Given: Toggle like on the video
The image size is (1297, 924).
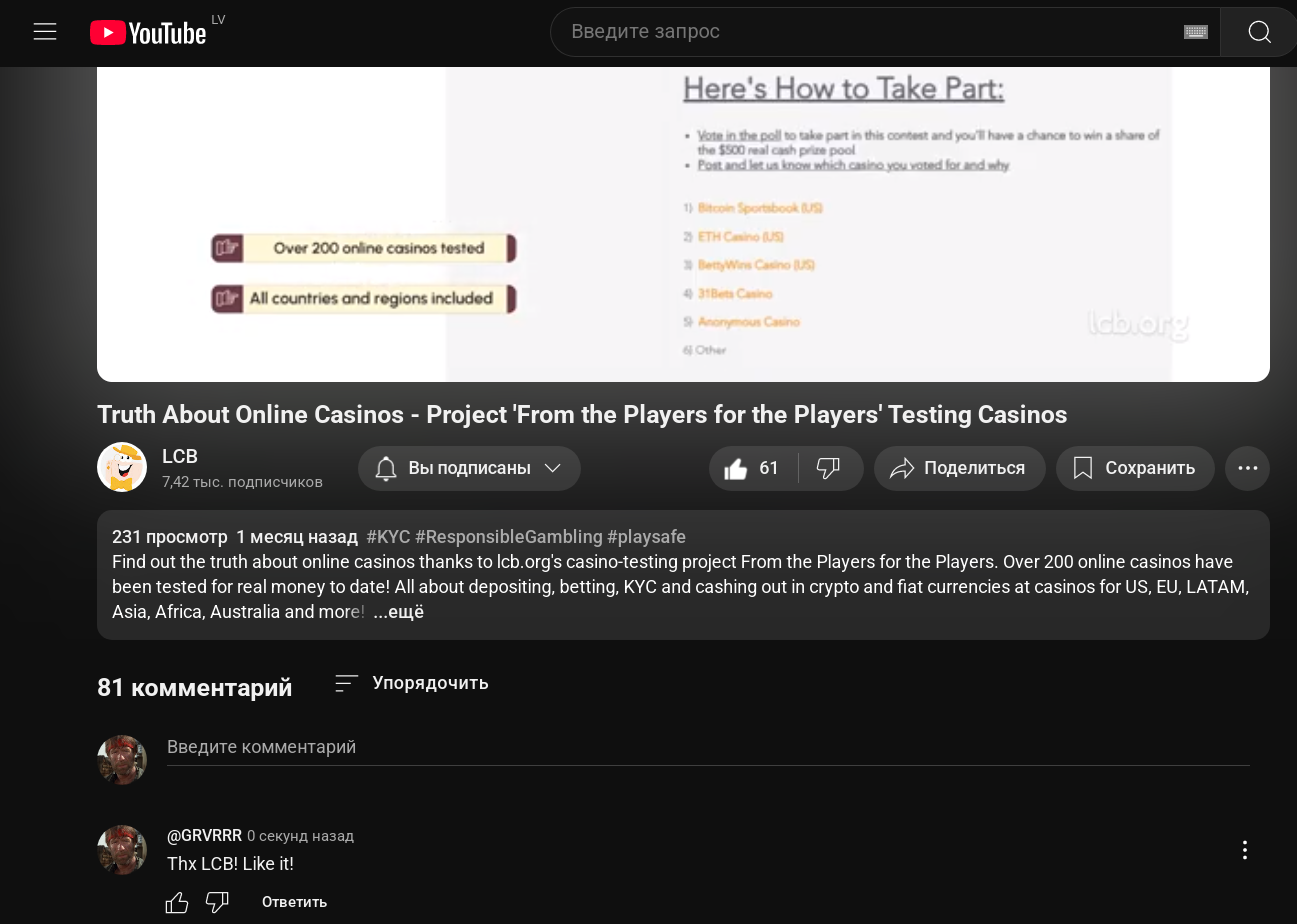Looking at the screenshot, I should [753, 468].
